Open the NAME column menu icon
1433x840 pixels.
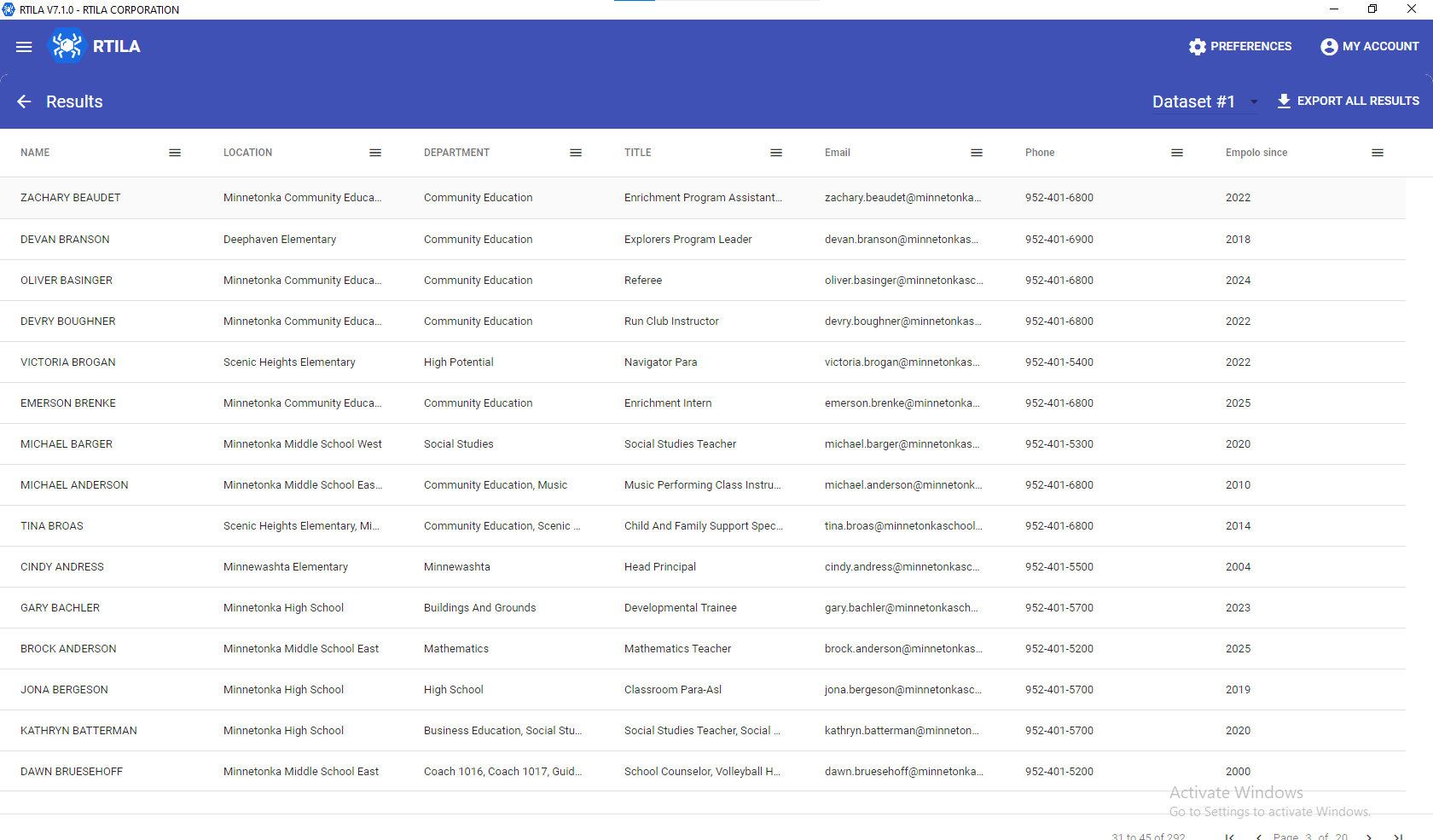(x=175, y=153)
